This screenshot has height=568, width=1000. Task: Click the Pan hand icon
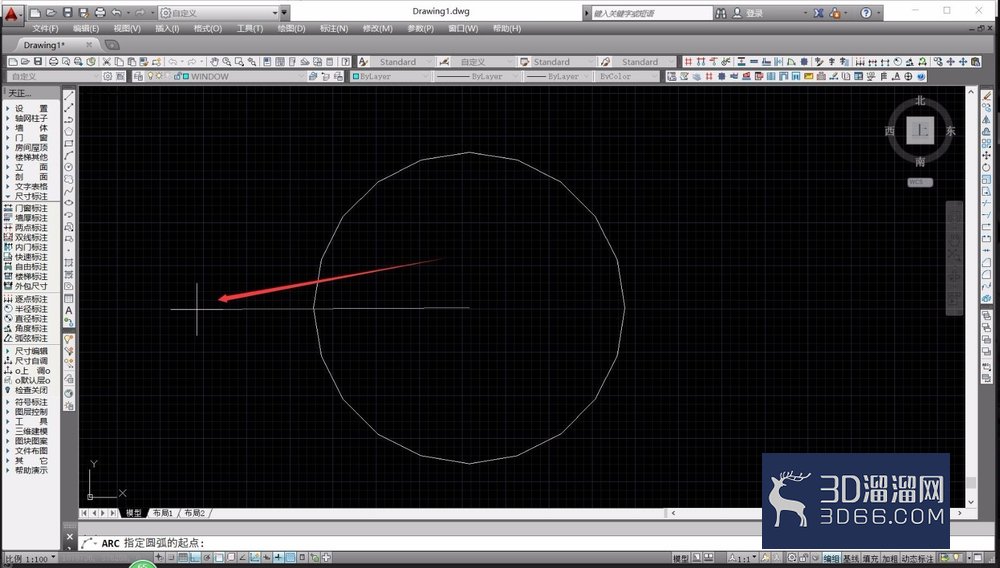coord(214,62)
